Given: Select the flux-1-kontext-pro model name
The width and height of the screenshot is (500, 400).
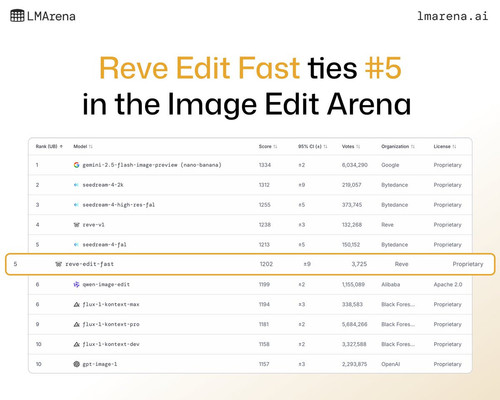Looking at the screenshot, I should 111,324.
